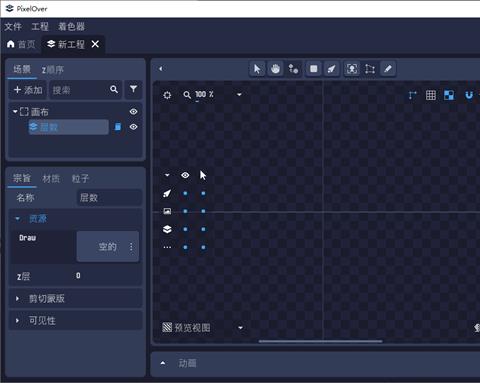This screenshot has width=480, height=383.
Task: Select the paper-plane tool in top toolbar
Action: point(332,69)
